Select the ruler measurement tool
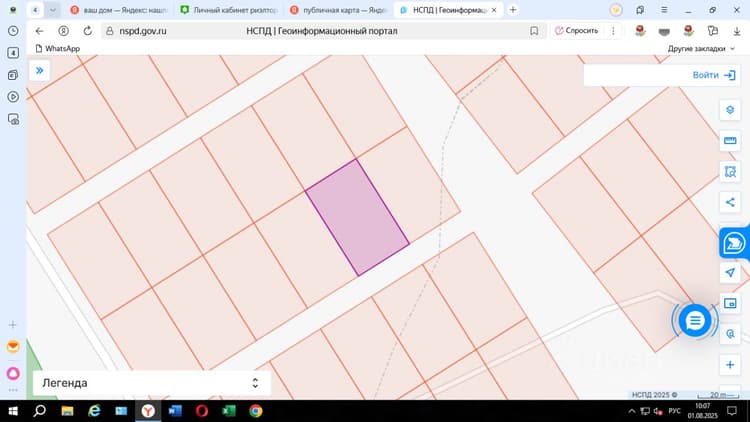Screen dimensions: 750x422 point(730,141)
